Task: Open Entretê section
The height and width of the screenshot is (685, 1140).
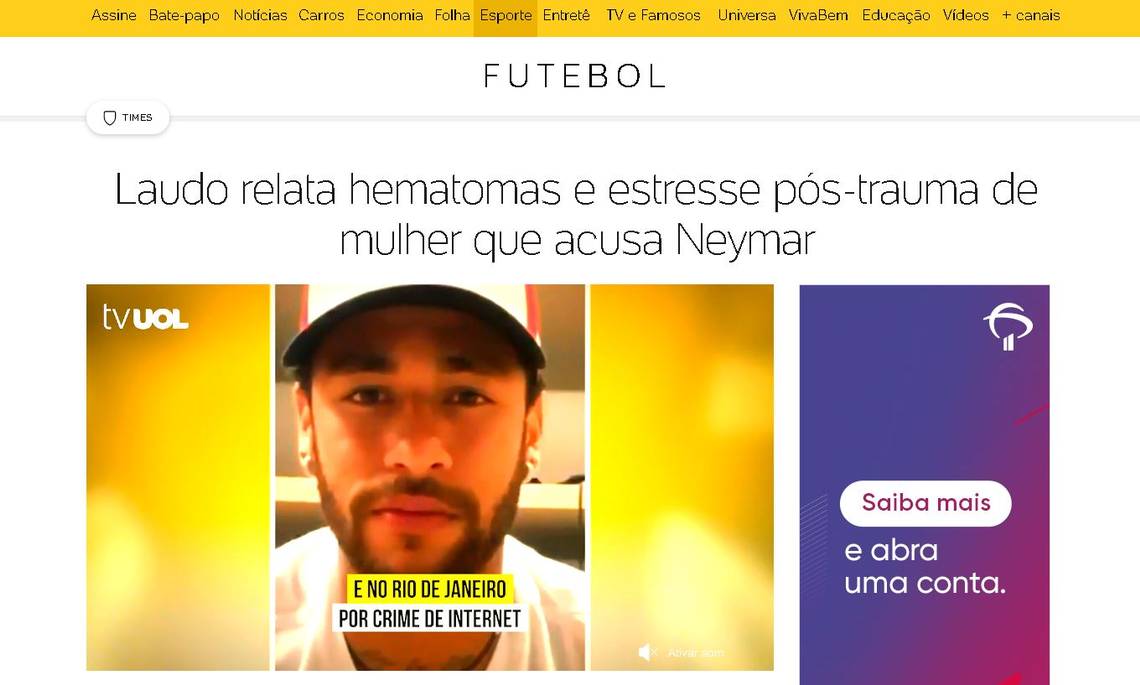Action: [x=566, y=15]
